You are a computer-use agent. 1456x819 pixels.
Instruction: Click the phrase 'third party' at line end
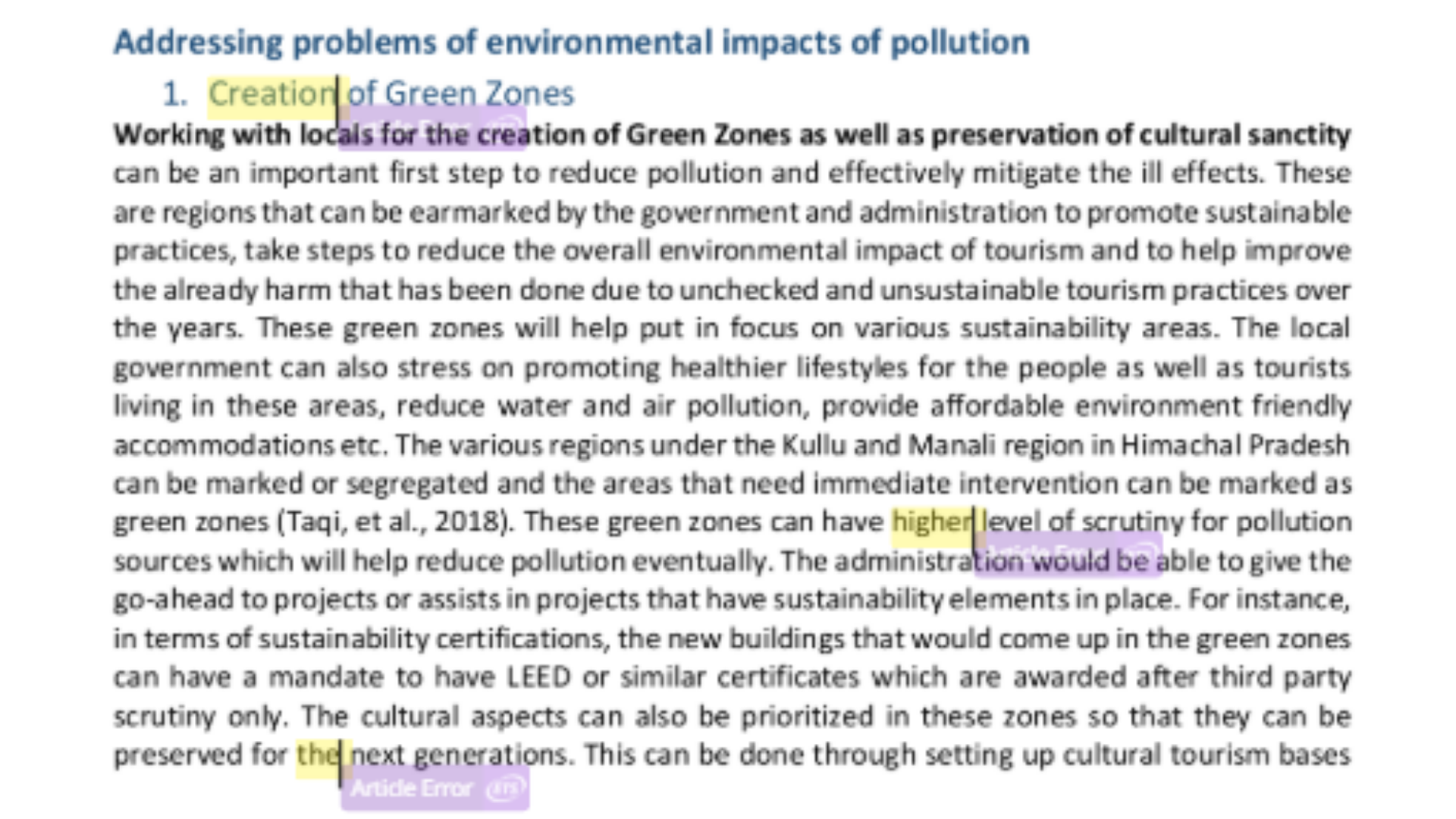point(1280,677)
